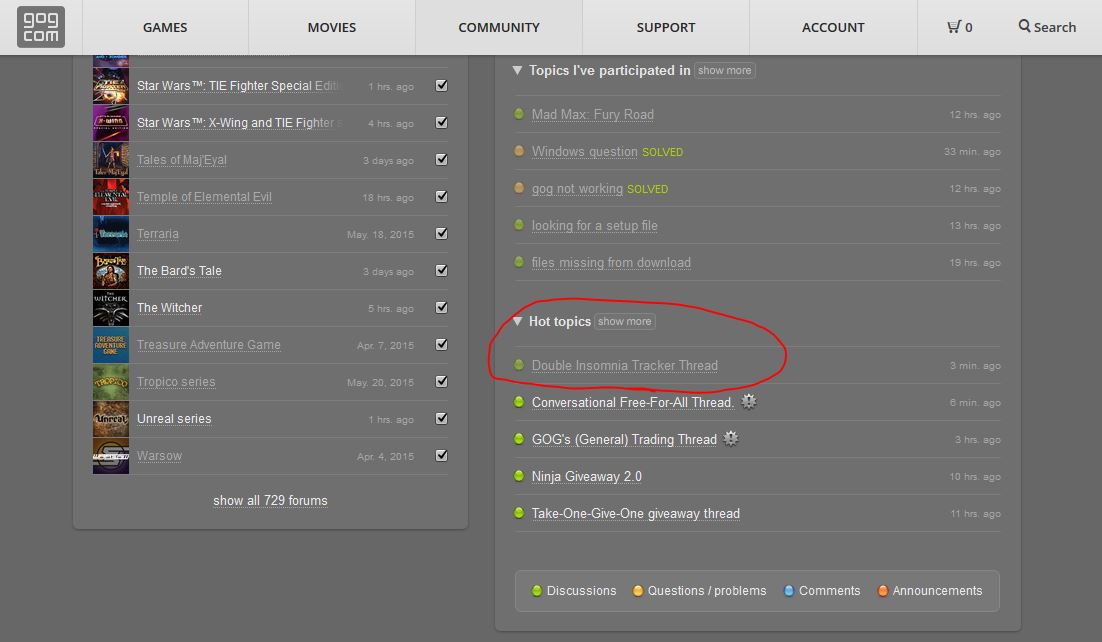Screen dimensions: 1102x642
Task: Open the Unreal series forum link
Action: click(174, 419)
